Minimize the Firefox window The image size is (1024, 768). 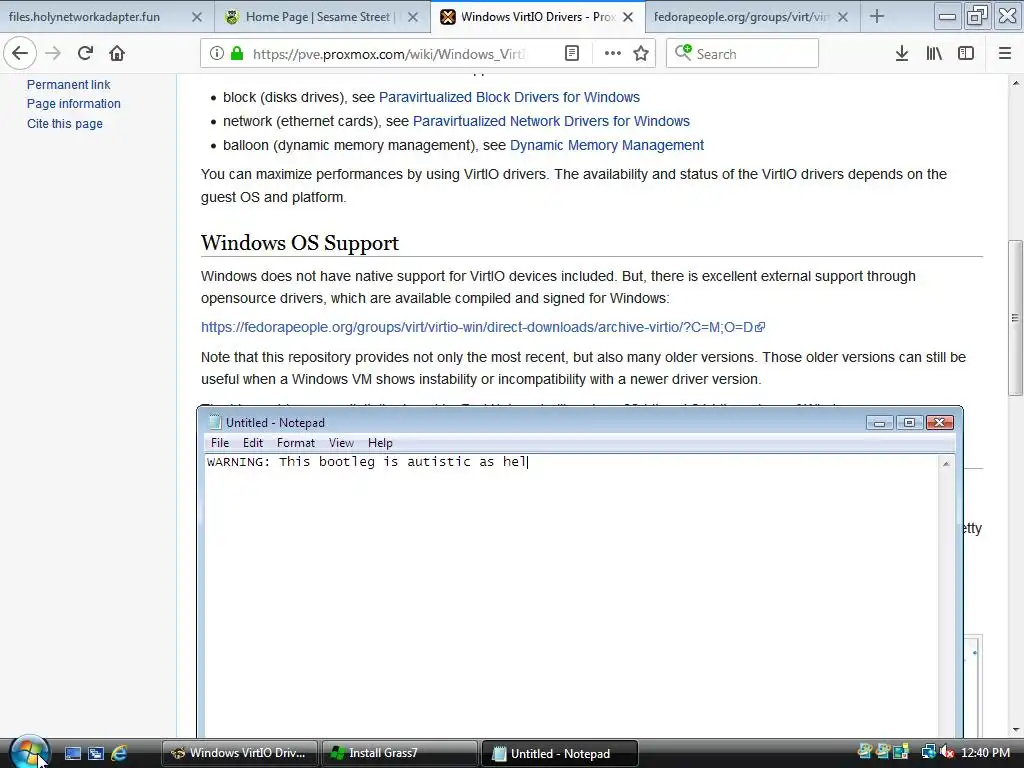pos(947,16)
